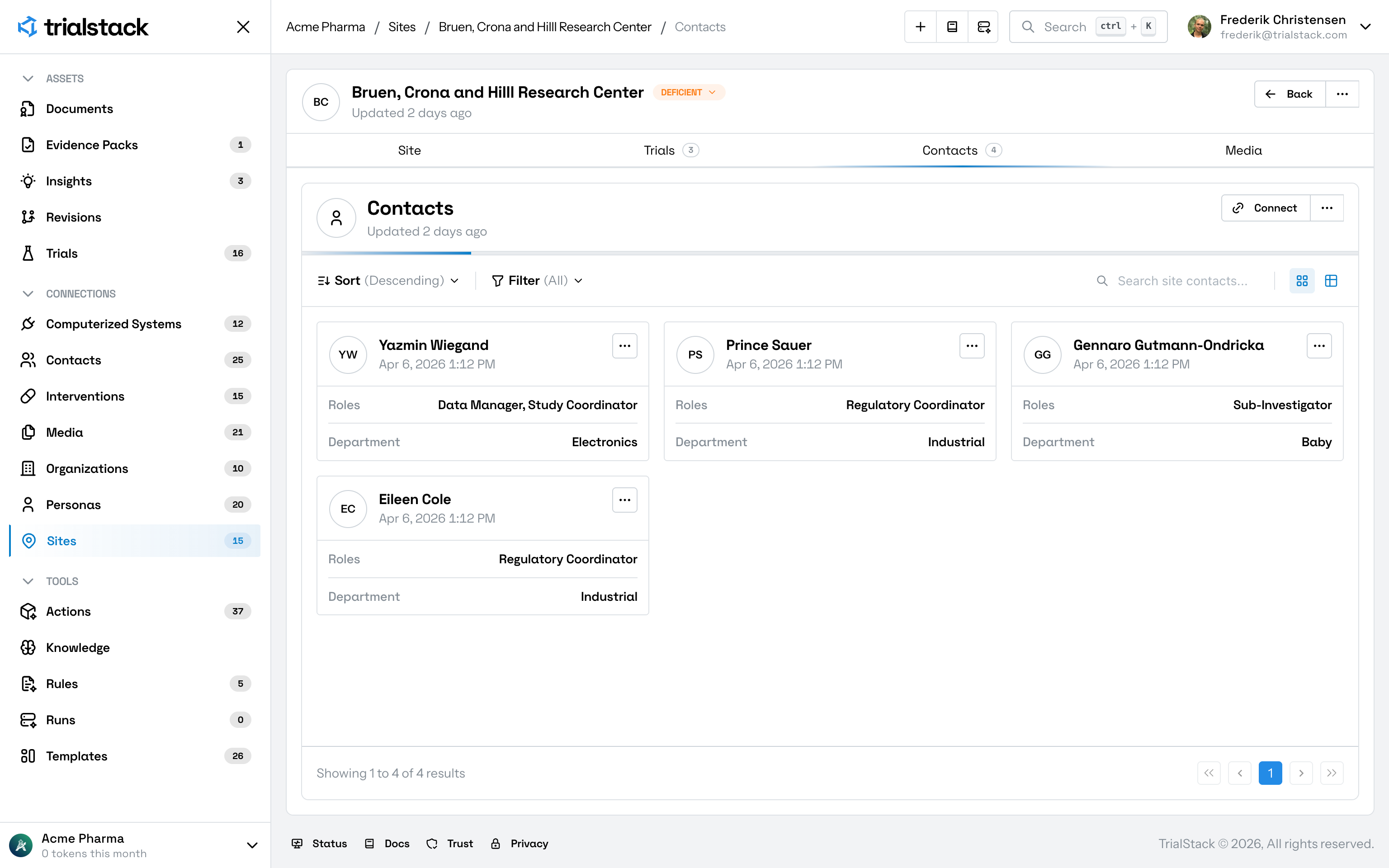Open Media in the sidebar
Screen dimensions: 1389x868
pyautogui.click(x=135, y=433)
